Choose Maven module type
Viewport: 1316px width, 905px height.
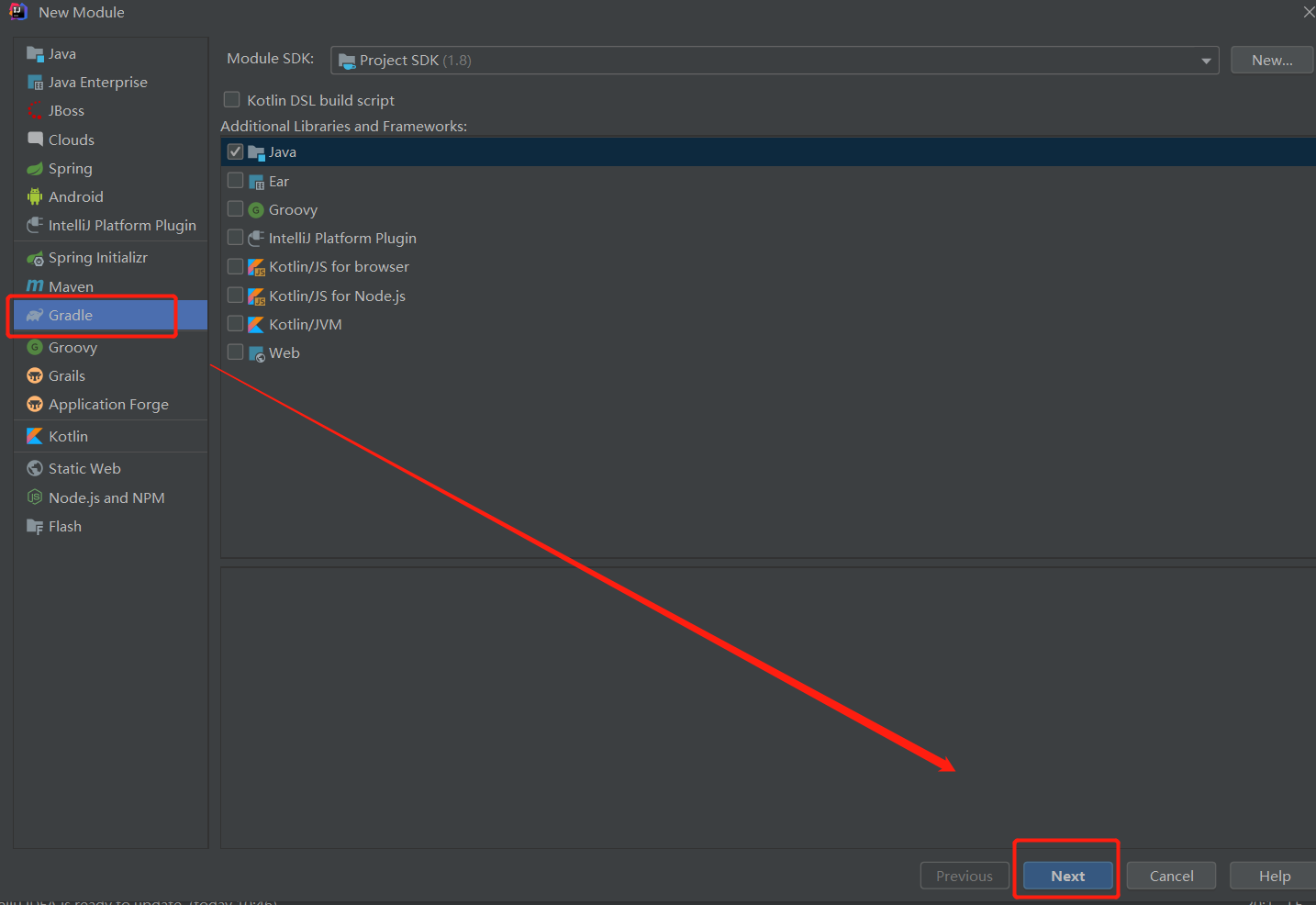pyautogui.click(x=110, y=286)
